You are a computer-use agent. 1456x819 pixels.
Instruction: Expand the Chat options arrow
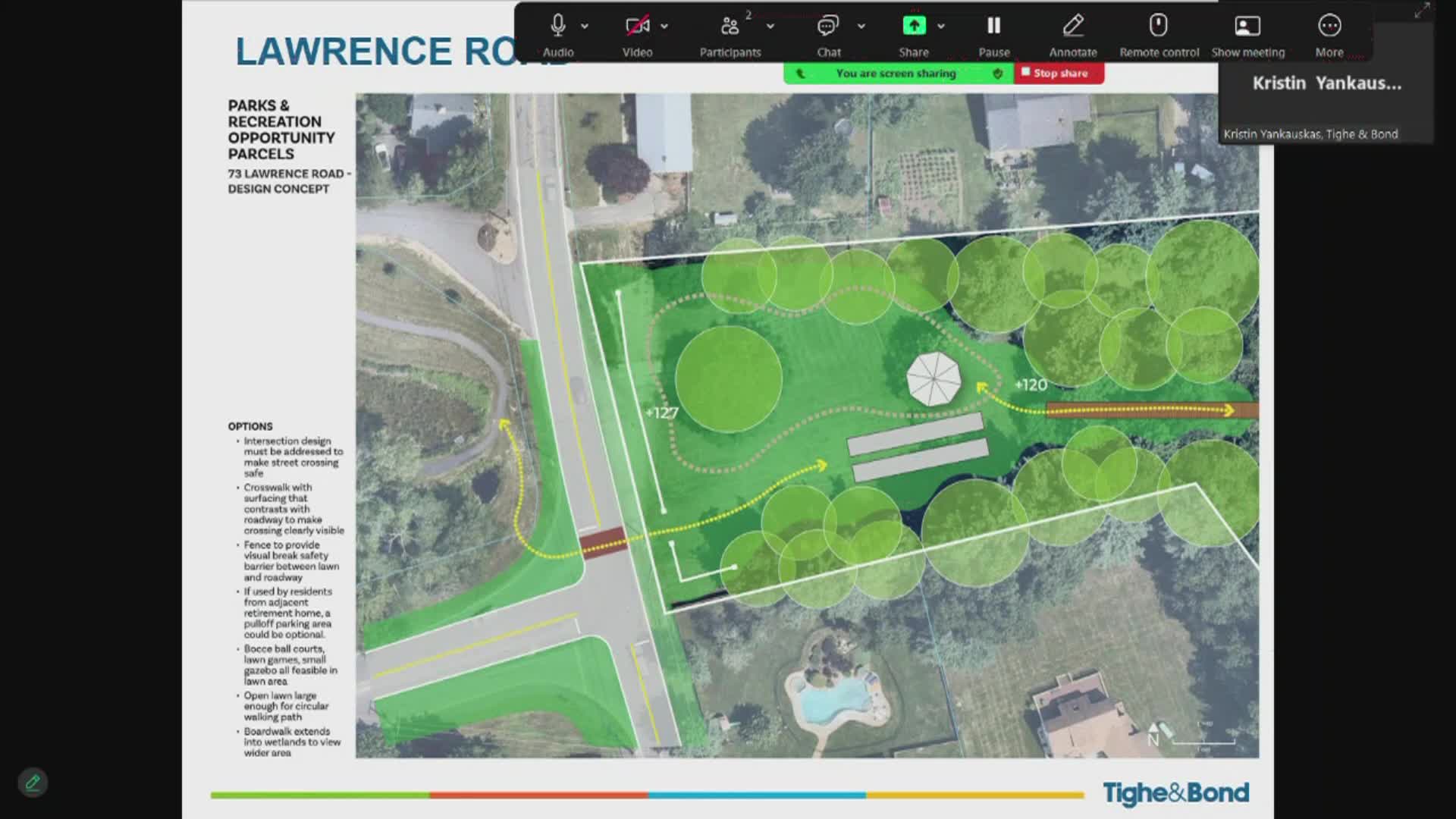(861, 26)
